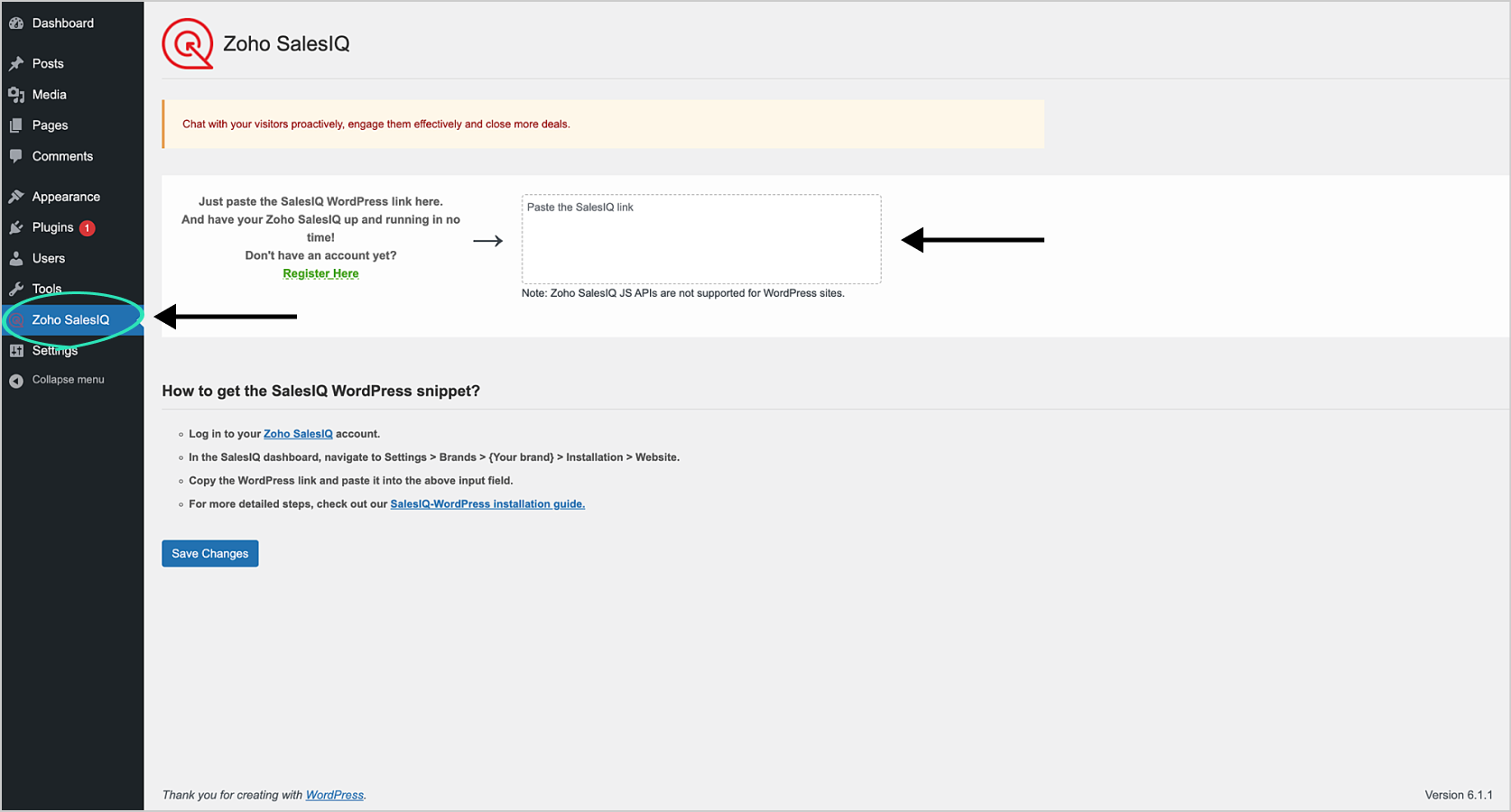The width and height of the screenshot is (1511, 812).
Task: Click the Pages document icon
Action: 16,125
